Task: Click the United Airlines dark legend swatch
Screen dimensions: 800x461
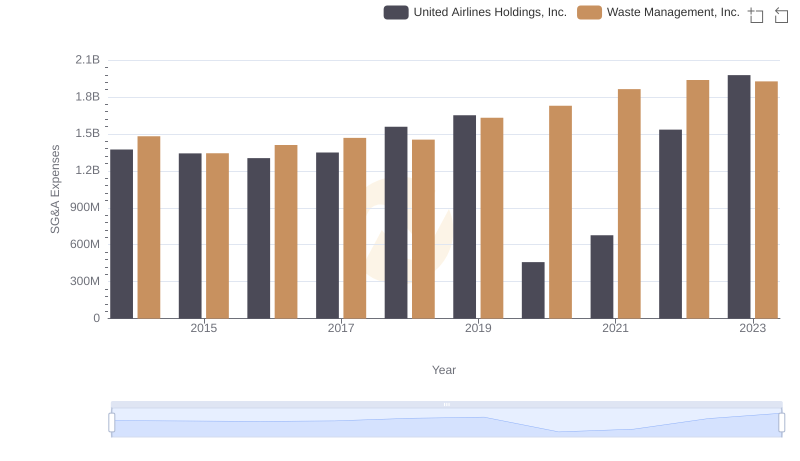Action: pos(396,12)
